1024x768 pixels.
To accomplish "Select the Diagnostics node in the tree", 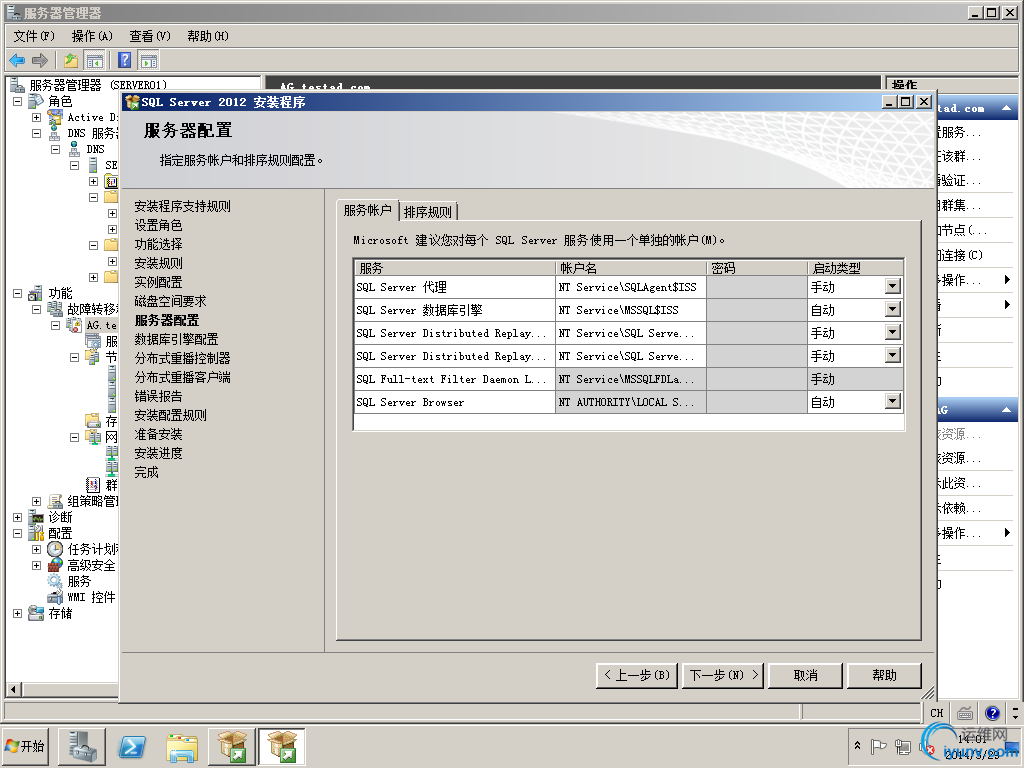I will (x=60, y=517).
